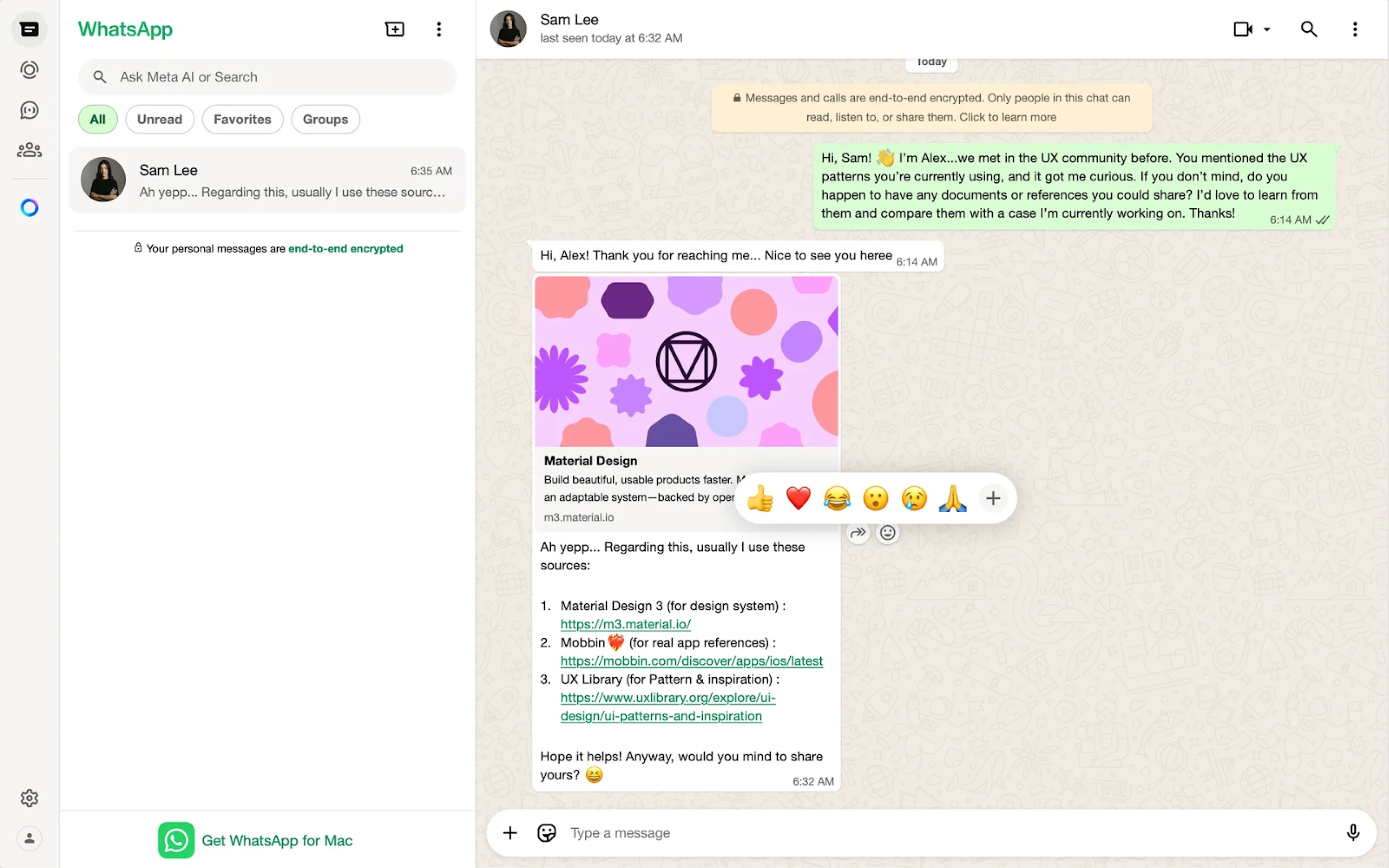1389x868 pixels.
Task: Start a video call with Sam Lee
Action: coord(1244,29)
